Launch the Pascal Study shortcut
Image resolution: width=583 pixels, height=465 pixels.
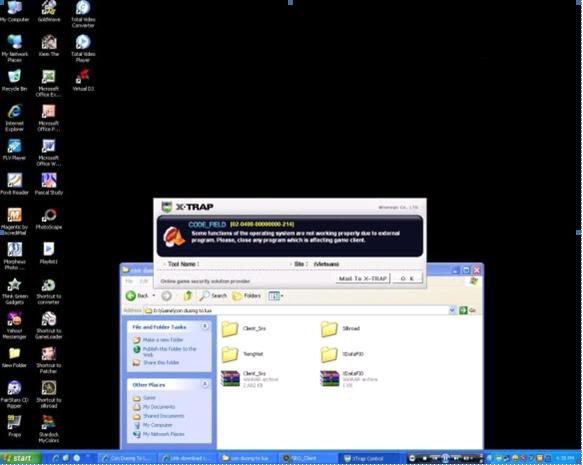pyautogui.click(x=49, y=184)
